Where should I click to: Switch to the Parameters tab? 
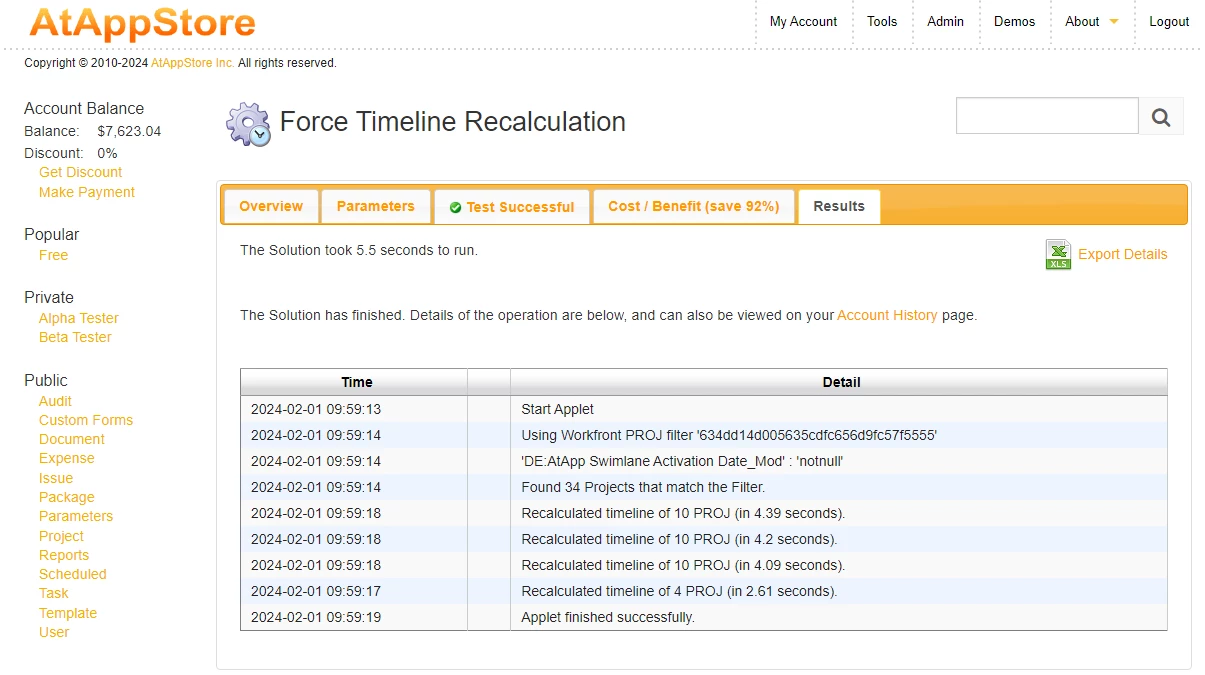pos(376,206)
